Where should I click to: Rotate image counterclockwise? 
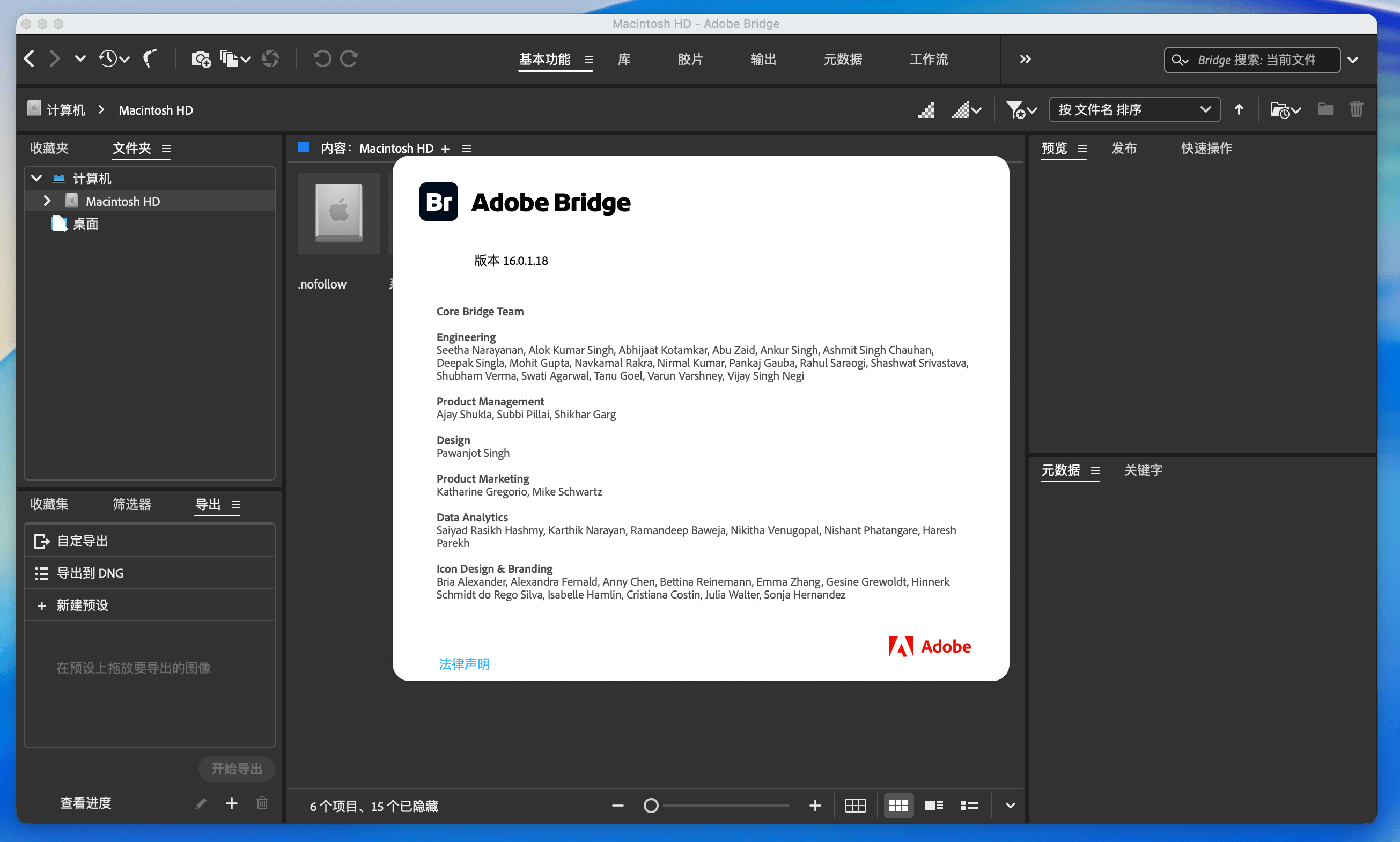click(x=322, y=58)
